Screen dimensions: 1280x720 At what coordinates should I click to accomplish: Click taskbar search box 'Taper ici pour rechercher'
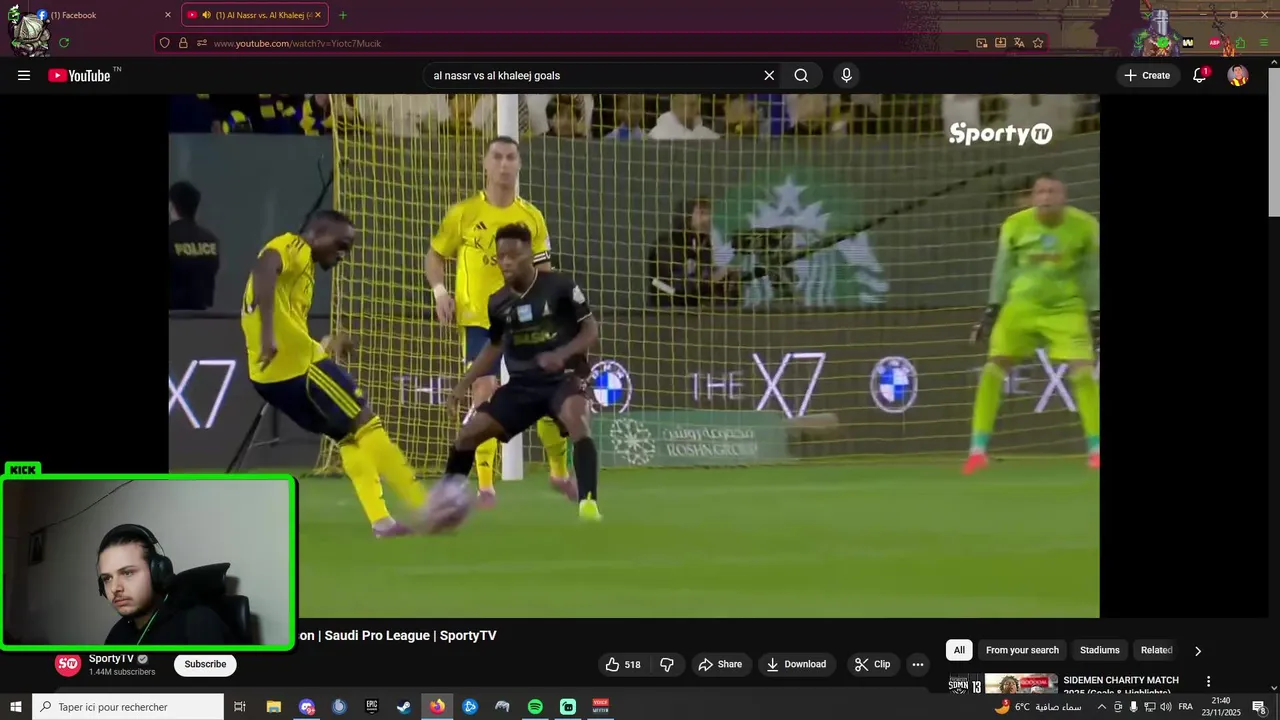pyautogui.click(x=128, y=707)
